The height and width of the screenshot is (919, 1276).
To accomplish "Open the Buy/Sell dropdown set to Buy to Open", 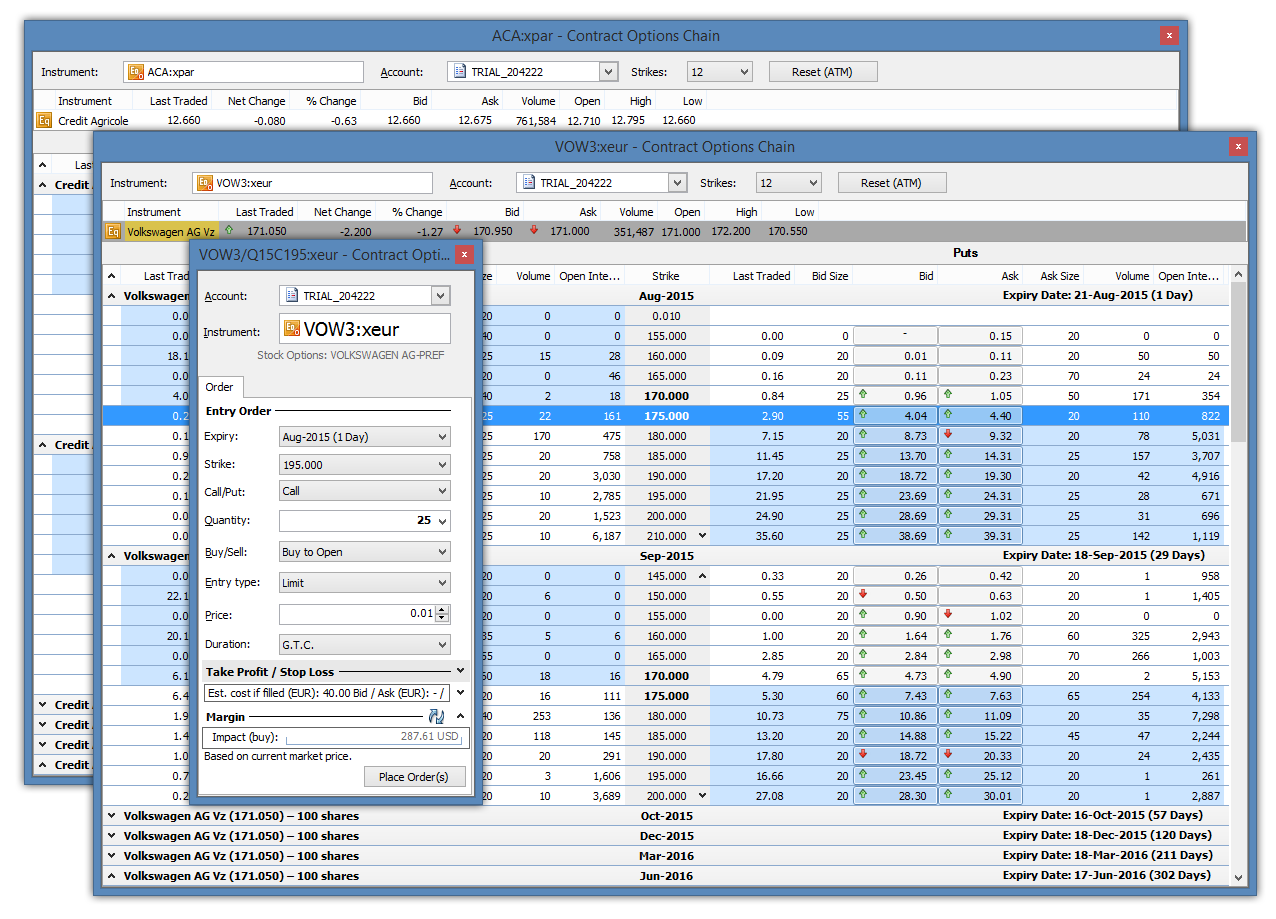I will click(x=365, y=552).
